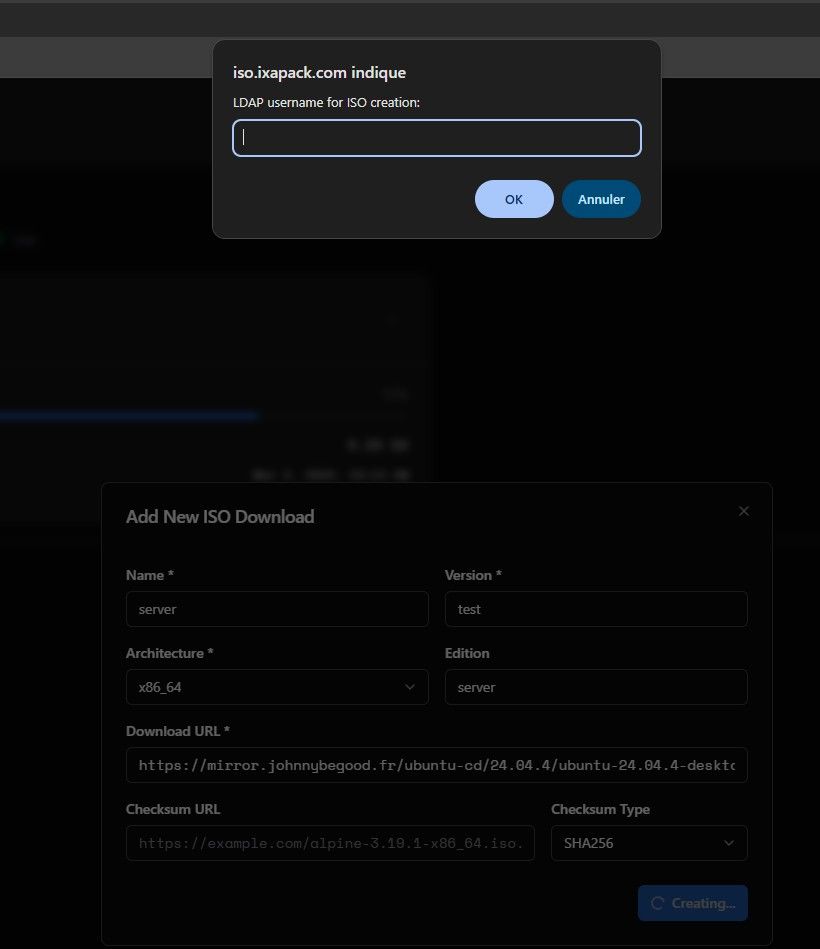Image resolution: width=820 pixels, height=949 pixels.
Task: Click the Name field containing server
Action: coord(276,609)
